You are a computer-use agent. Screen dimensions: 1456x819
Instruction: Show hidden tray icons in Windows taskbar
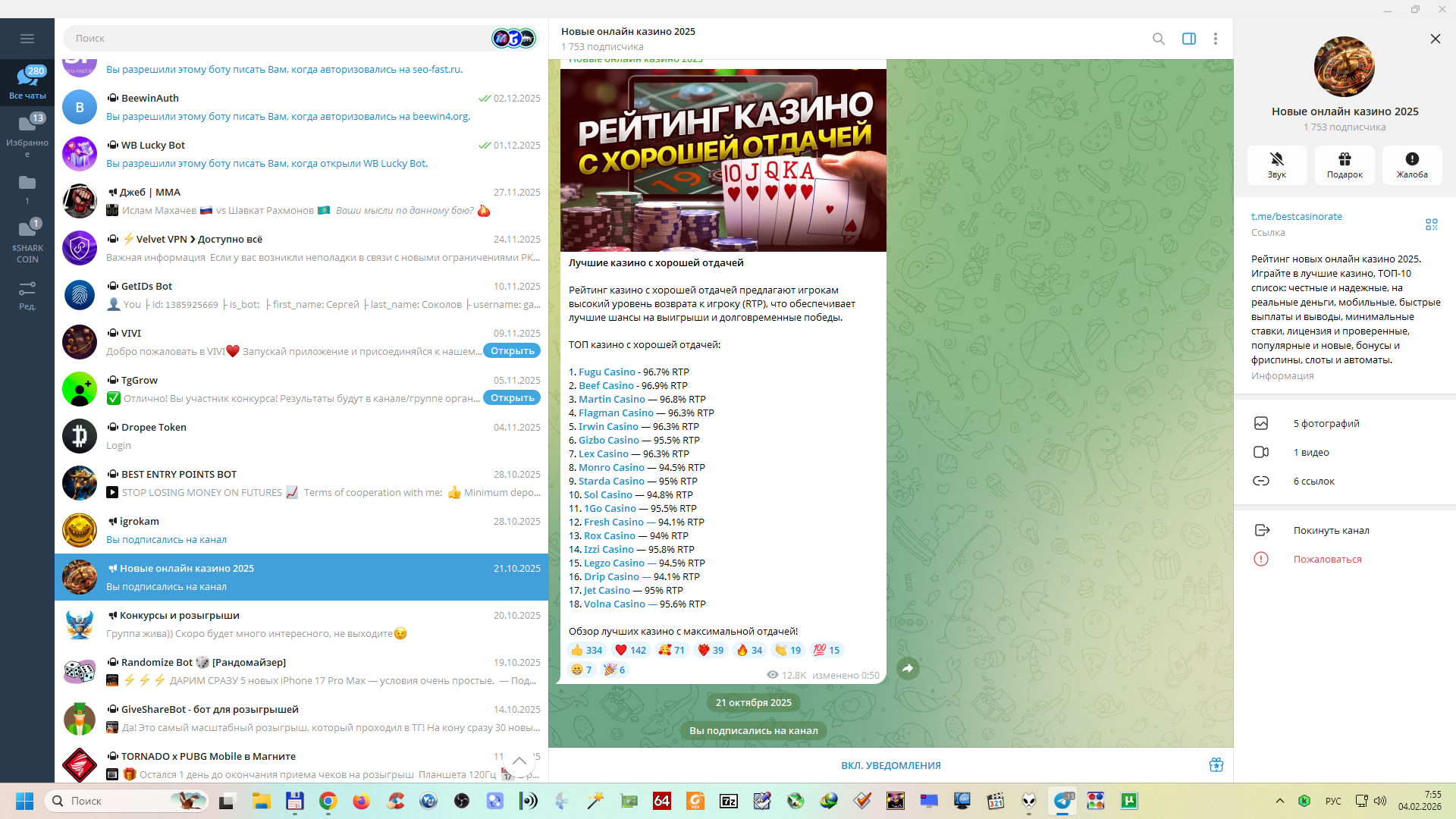1280,801
